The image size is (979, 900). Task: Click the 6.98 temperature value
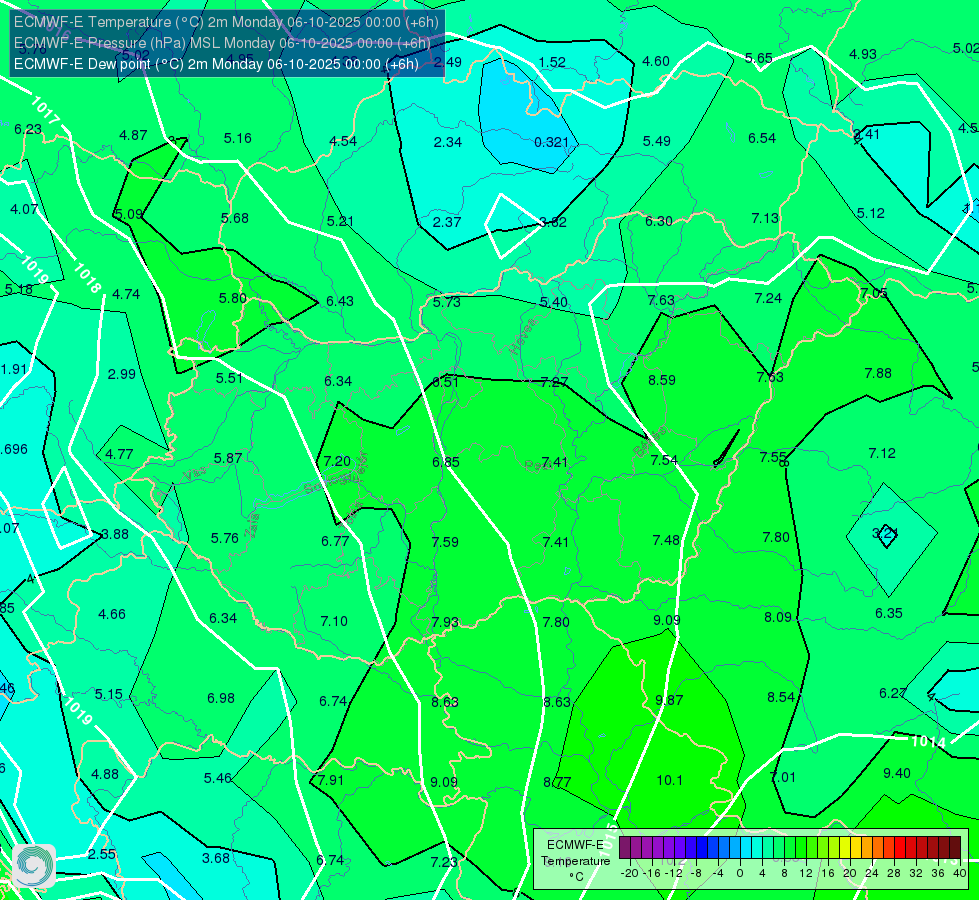point(221,698)
